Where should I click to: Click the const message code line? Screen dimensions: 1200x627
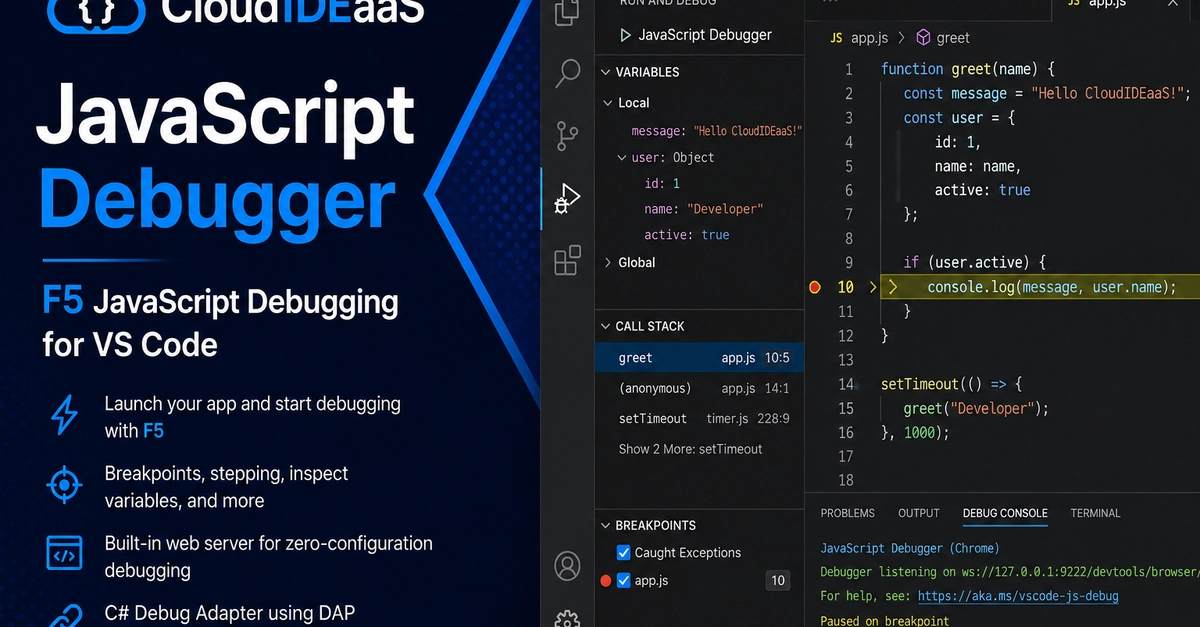pos(1048,94)
